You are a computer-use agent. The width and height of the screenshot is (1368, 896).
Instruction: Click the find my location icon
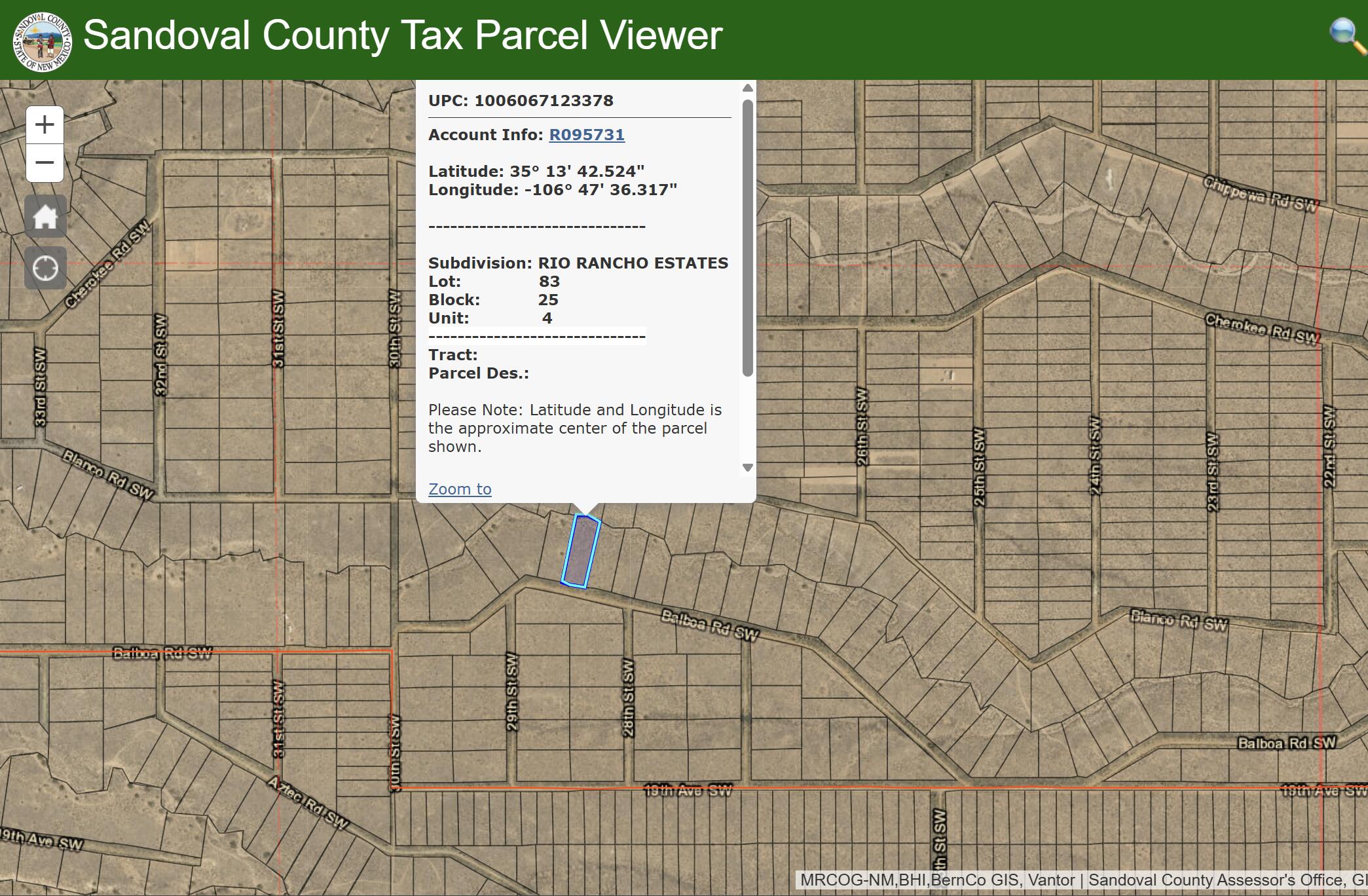coord(45,268)
